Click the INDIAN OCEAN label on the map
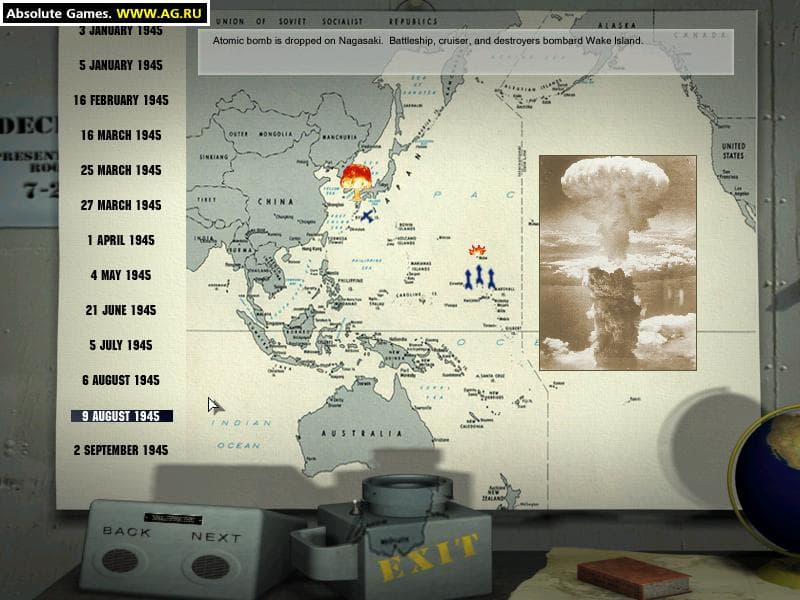 point(240,434)
